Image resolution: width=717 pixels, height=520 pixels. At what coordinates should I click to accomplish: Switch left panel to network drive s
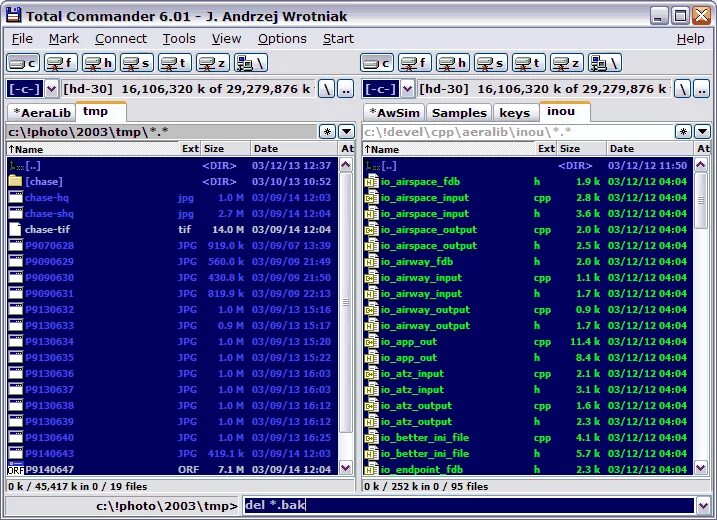[137, 63]
